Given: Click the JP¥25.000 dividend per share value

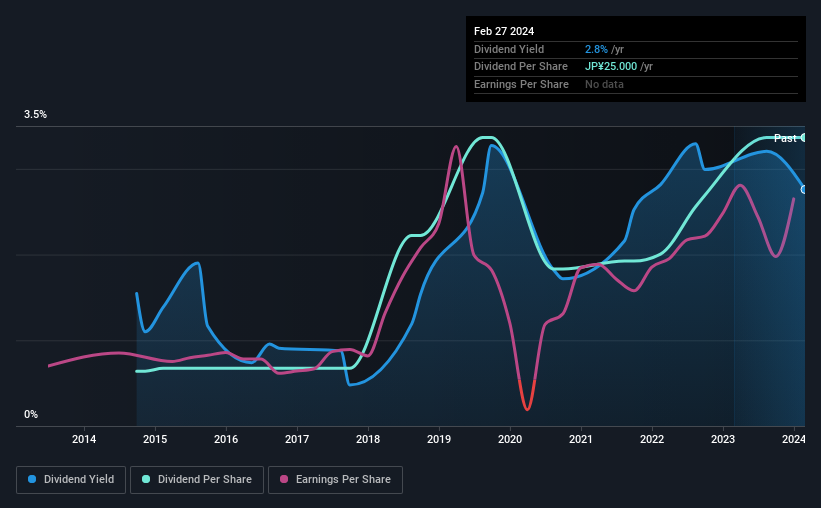Looking at the screenshot, I should (611, 67).
